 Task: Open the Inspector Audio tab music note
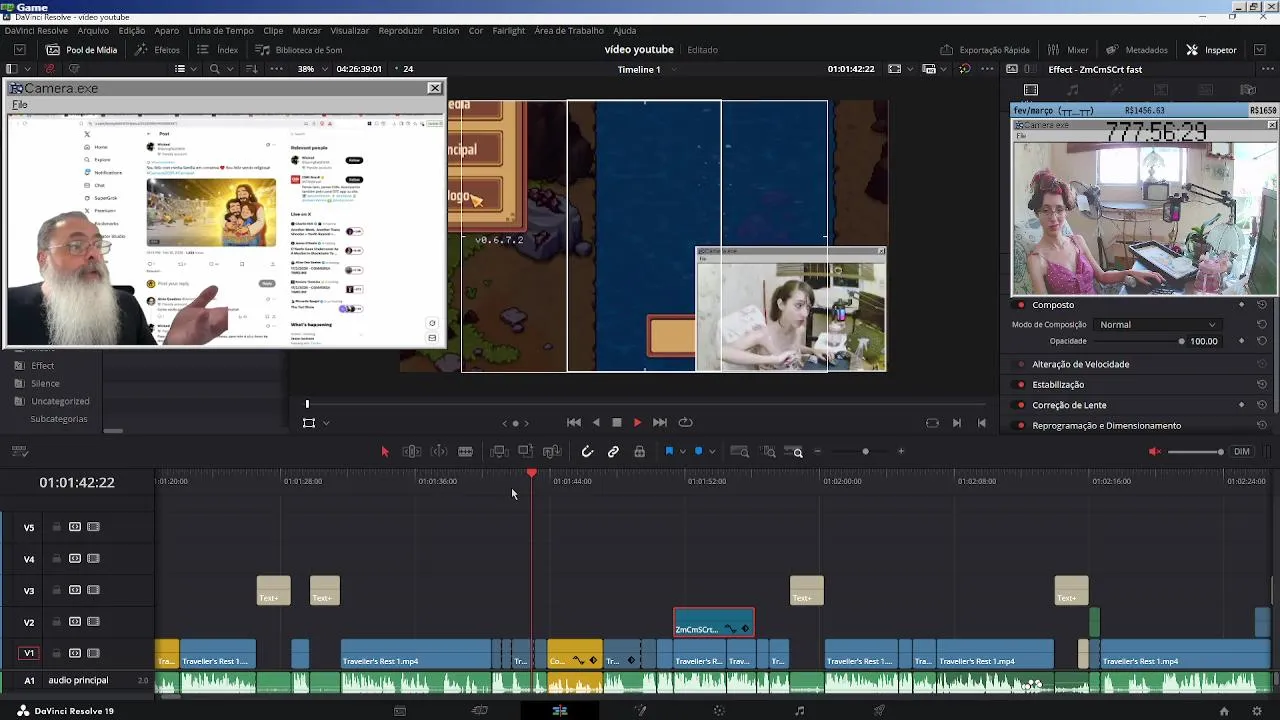click(x=1073, y=90)
